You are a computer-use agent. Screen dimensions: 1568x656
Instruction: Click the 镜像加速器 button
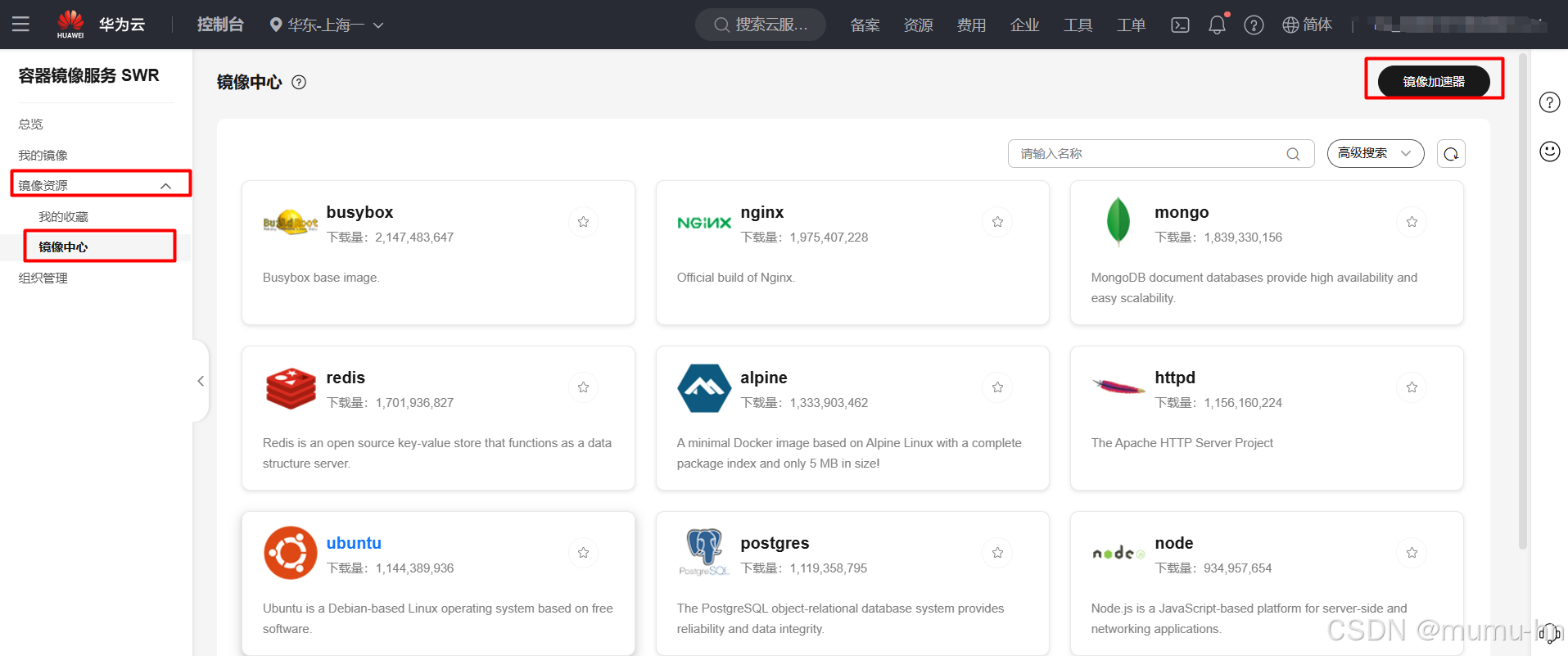coord(1434,81)
